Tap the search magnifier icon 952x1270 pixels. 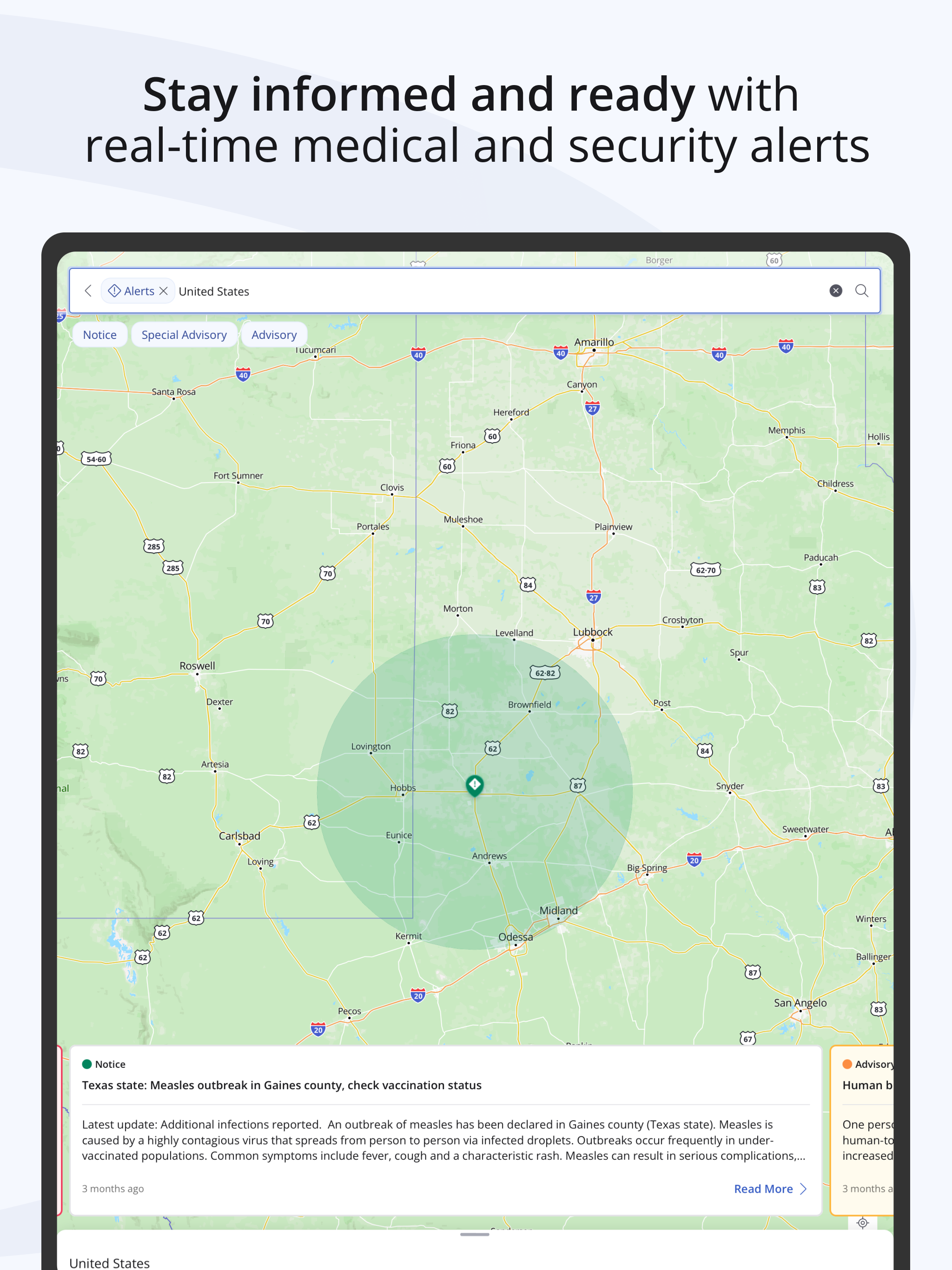coord(861,291)
